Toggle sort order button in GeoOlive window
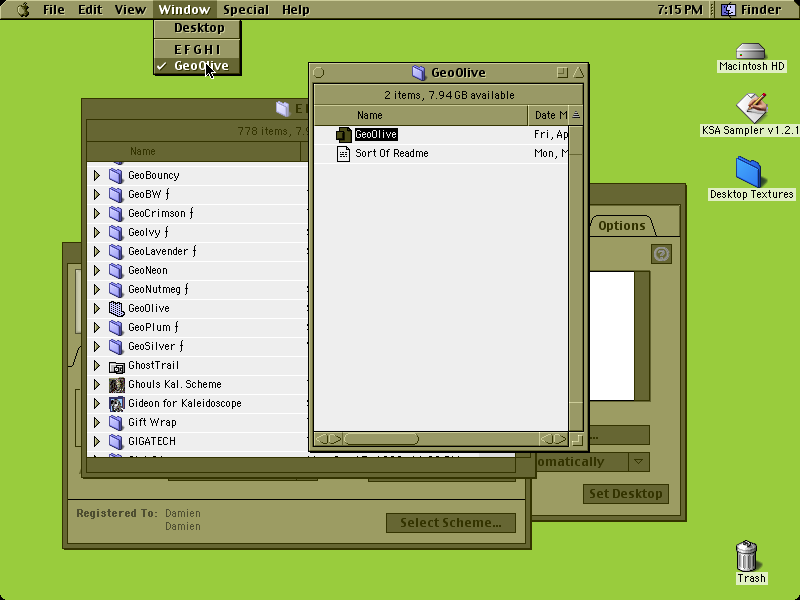The image size is (800, 600). (x=576, y=115)
